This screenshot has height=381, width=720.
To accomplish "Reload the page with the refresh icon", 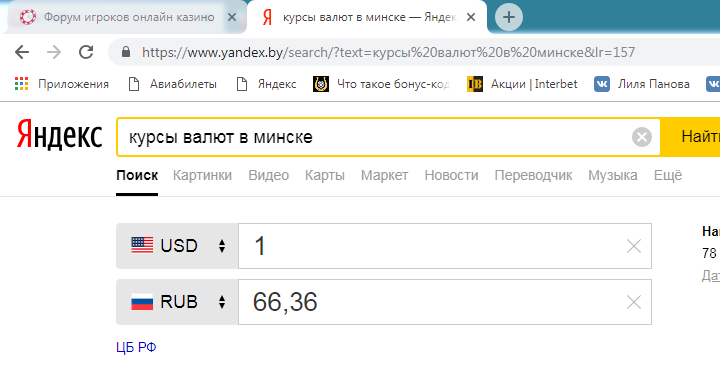I will tap(86, 52).
